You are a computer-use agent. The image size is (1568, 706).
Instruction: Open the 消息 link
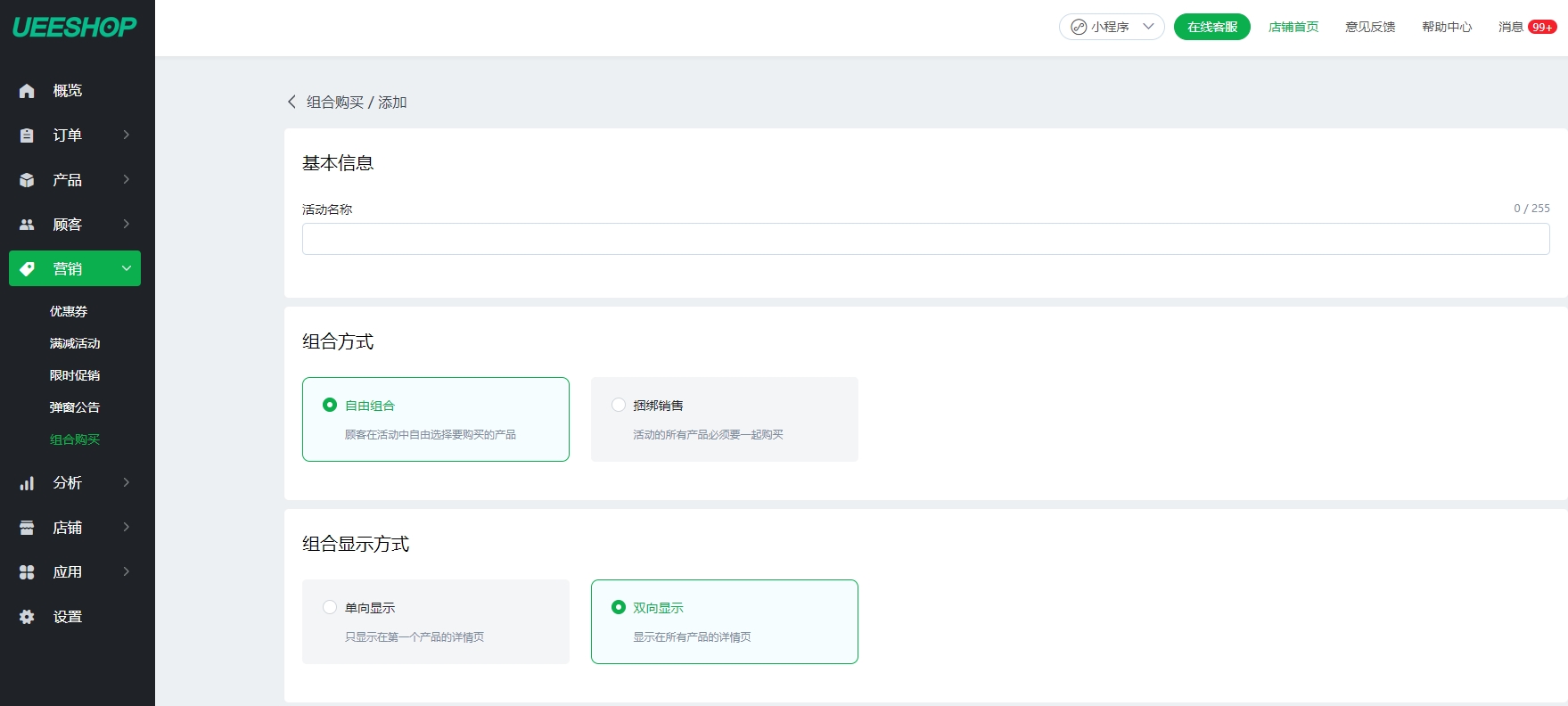pyautogui.click(x=1511, y=27)
